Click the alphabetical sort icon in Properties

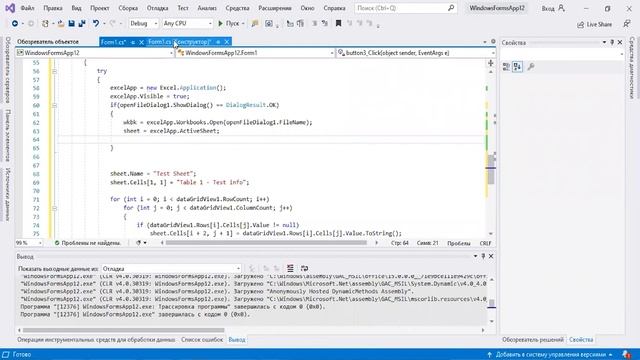click(517, 67)
